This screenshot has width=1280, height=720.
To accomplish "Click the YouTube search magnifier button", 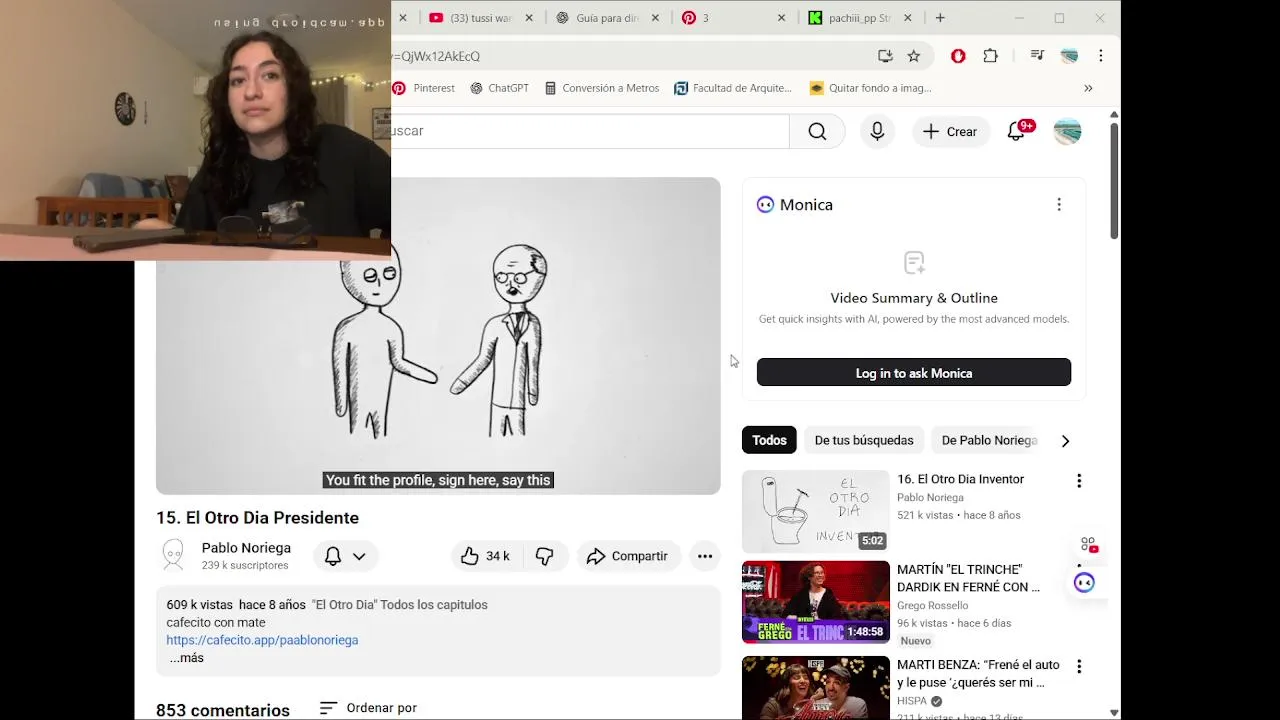I will 817,131.
